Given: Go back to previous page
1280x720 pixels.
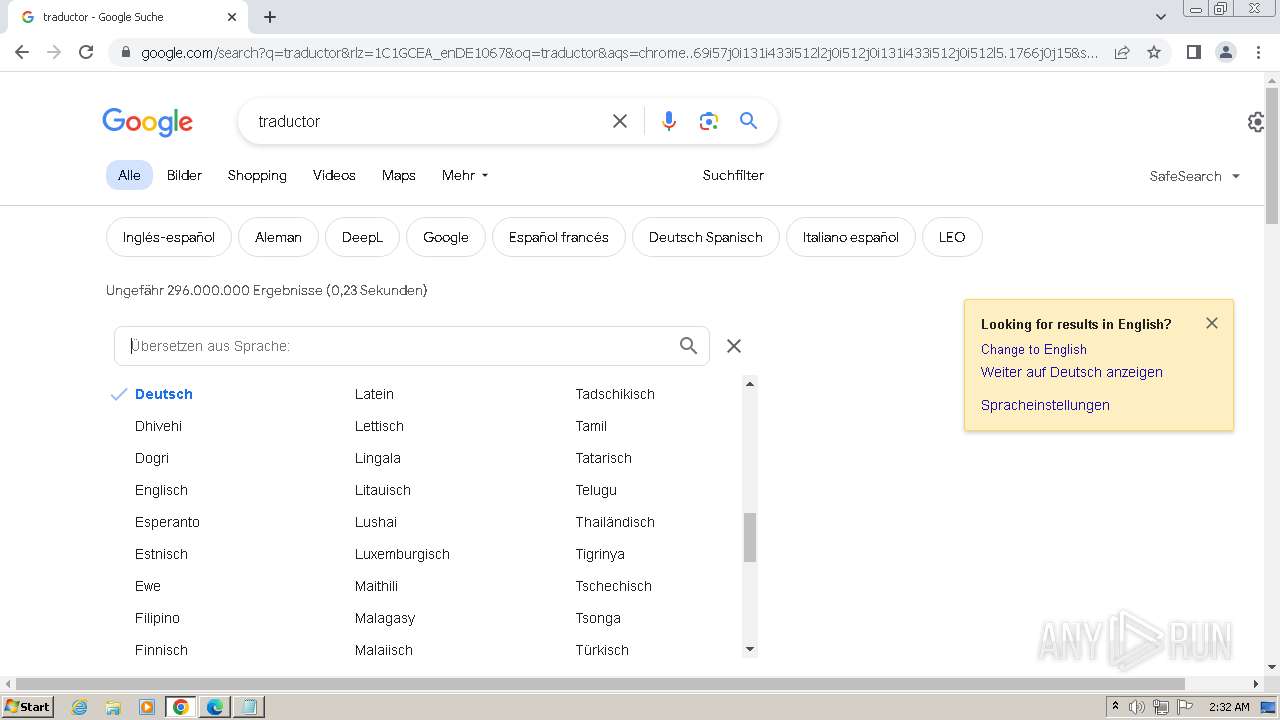Looking at the screenshot, I should (x=22, y=52).
